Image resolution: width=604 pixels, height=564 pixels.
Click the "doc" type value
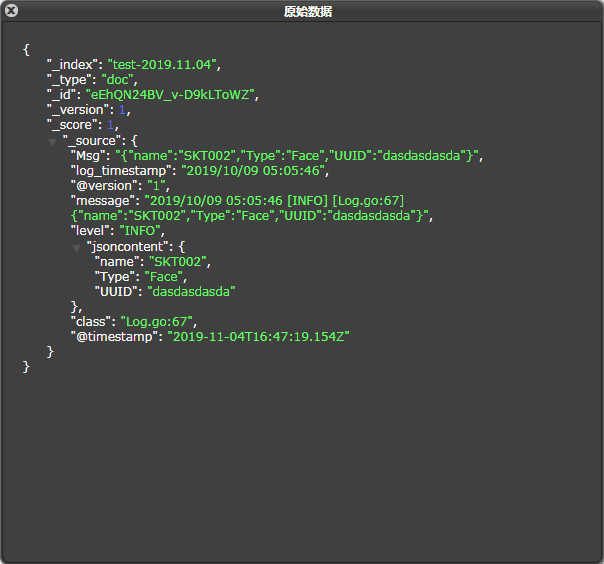coord(117,80)
